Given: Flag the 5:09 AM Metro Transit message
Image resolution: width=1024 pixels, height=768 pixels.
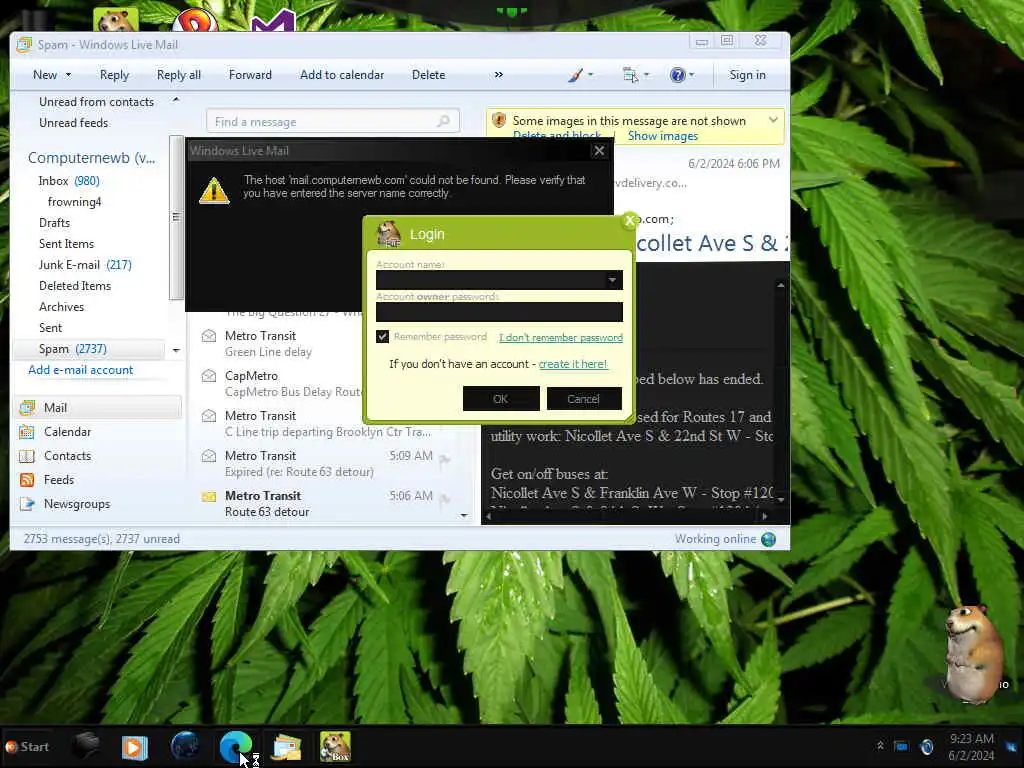Looking at the screenshot, I should [445, 460].
